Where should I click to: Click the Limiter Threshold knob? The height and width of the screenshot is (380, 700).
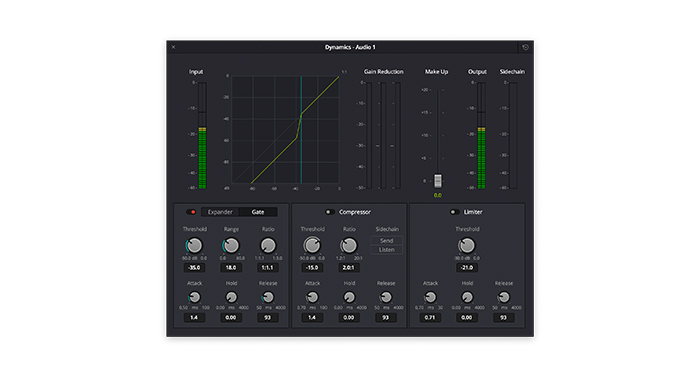[x=467, y=245]
